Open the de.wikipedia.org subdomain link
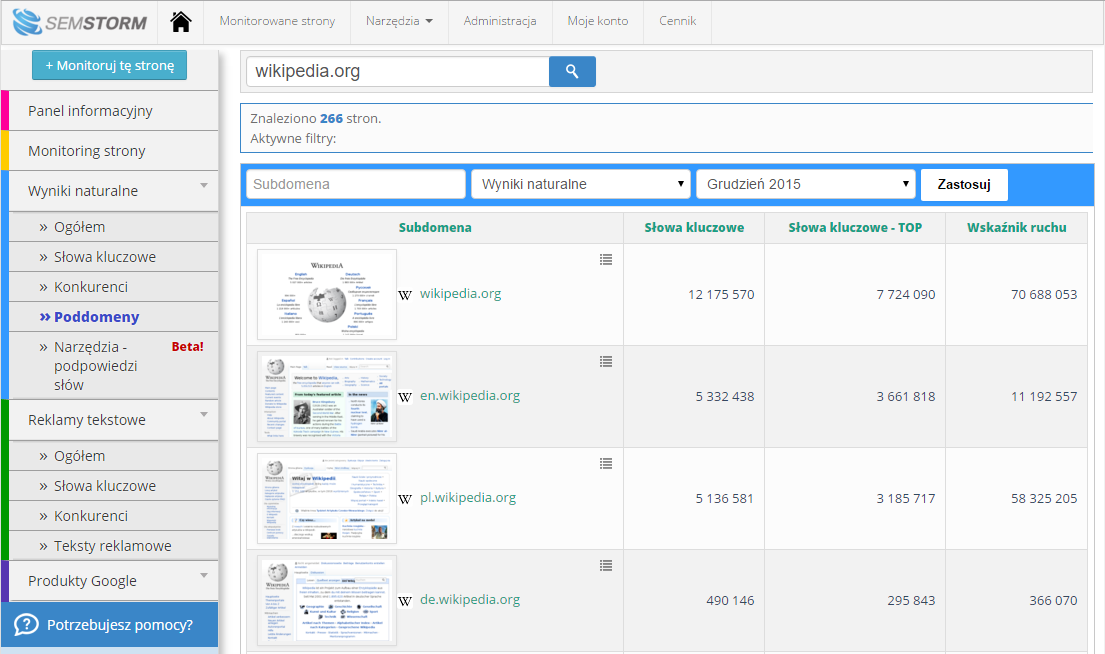The image size is (1105, 654). coord(470,600)
